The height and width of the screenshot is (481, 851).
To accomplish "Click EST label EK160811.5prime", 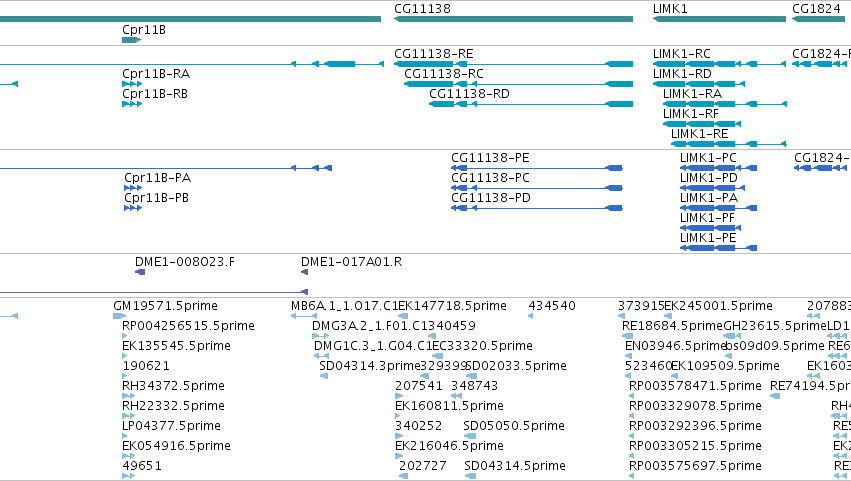I will tap(449, 406).
